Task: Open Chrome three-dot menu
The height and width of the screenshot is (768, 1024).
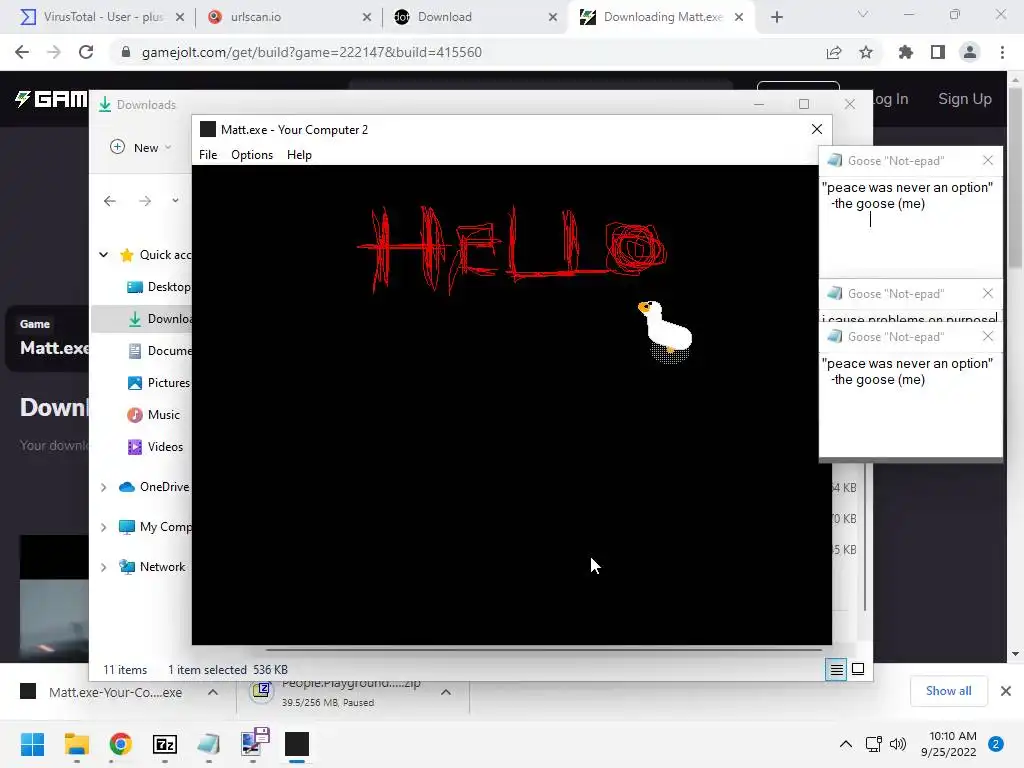Action: point(1002,52)
